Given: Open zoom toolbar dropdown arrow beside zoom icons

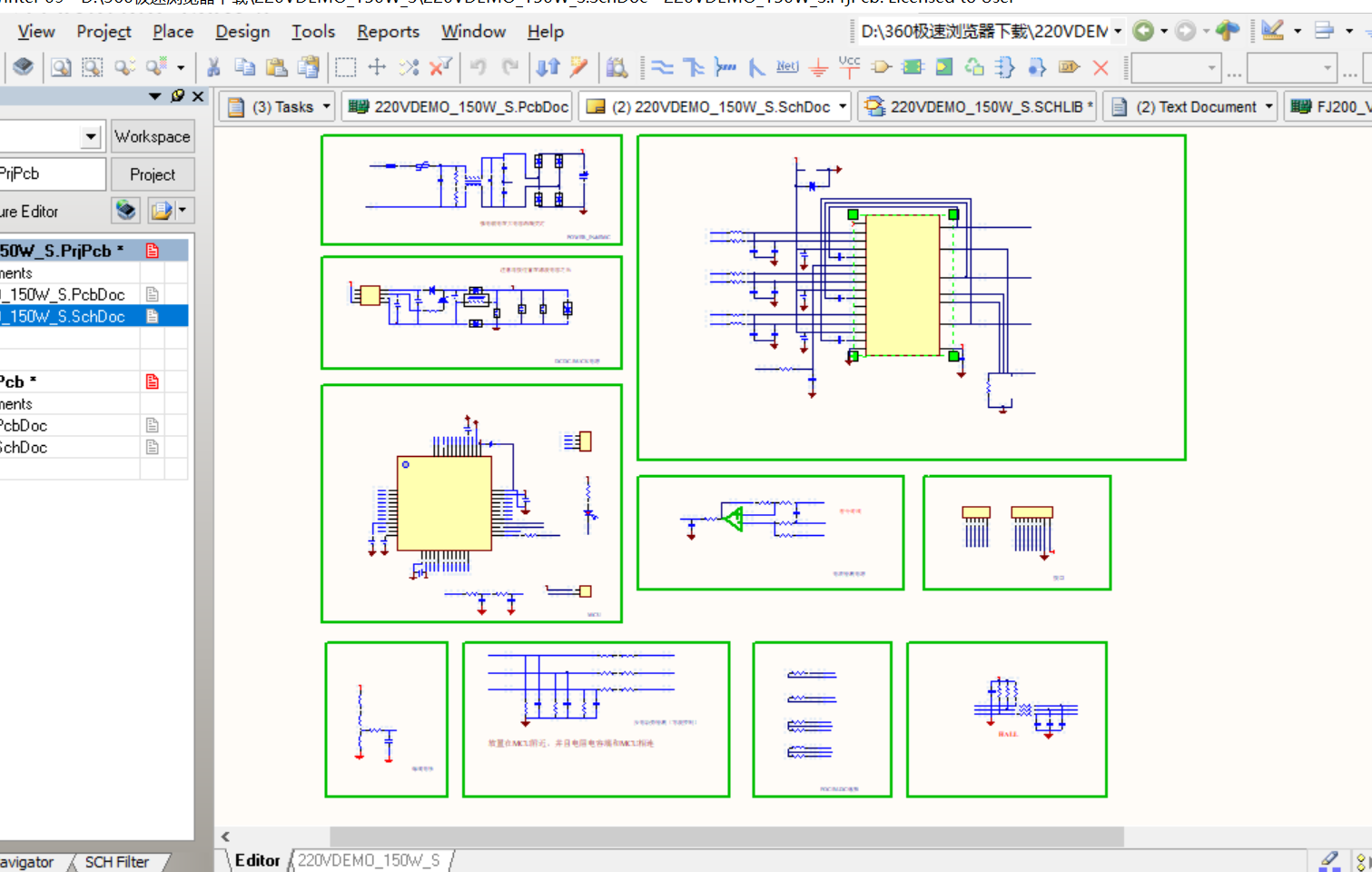Looking at the screenshot, I should [181, 66].
